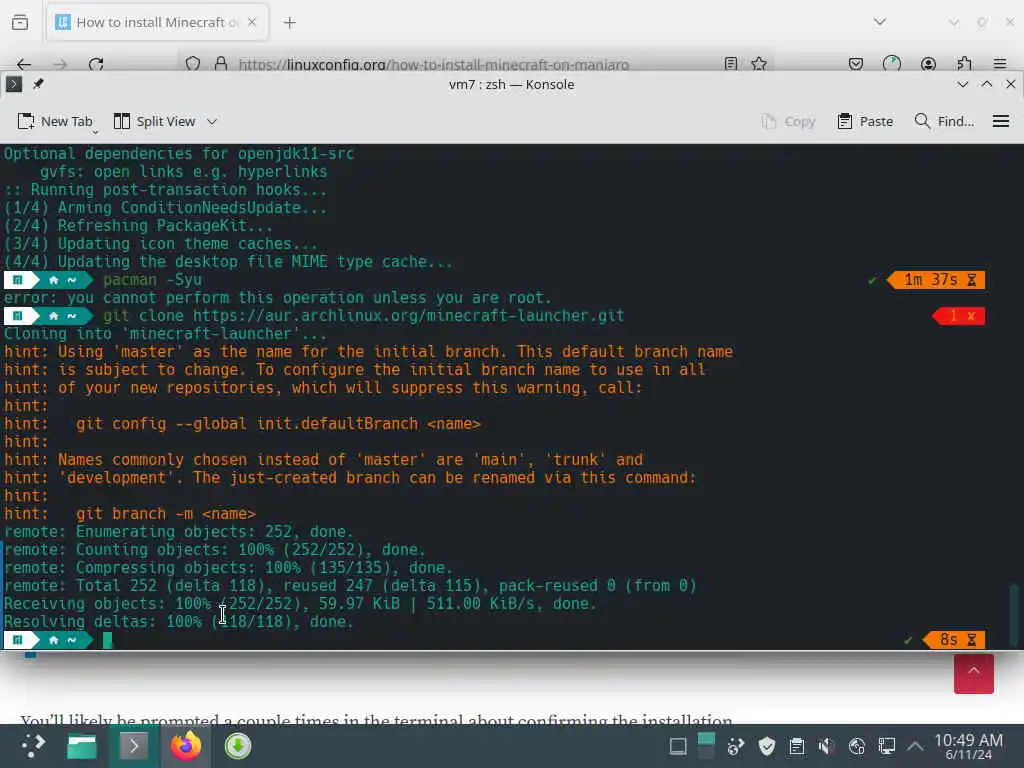
Task: Click the Konsole scrollbar
Action: click(1014, 614)
